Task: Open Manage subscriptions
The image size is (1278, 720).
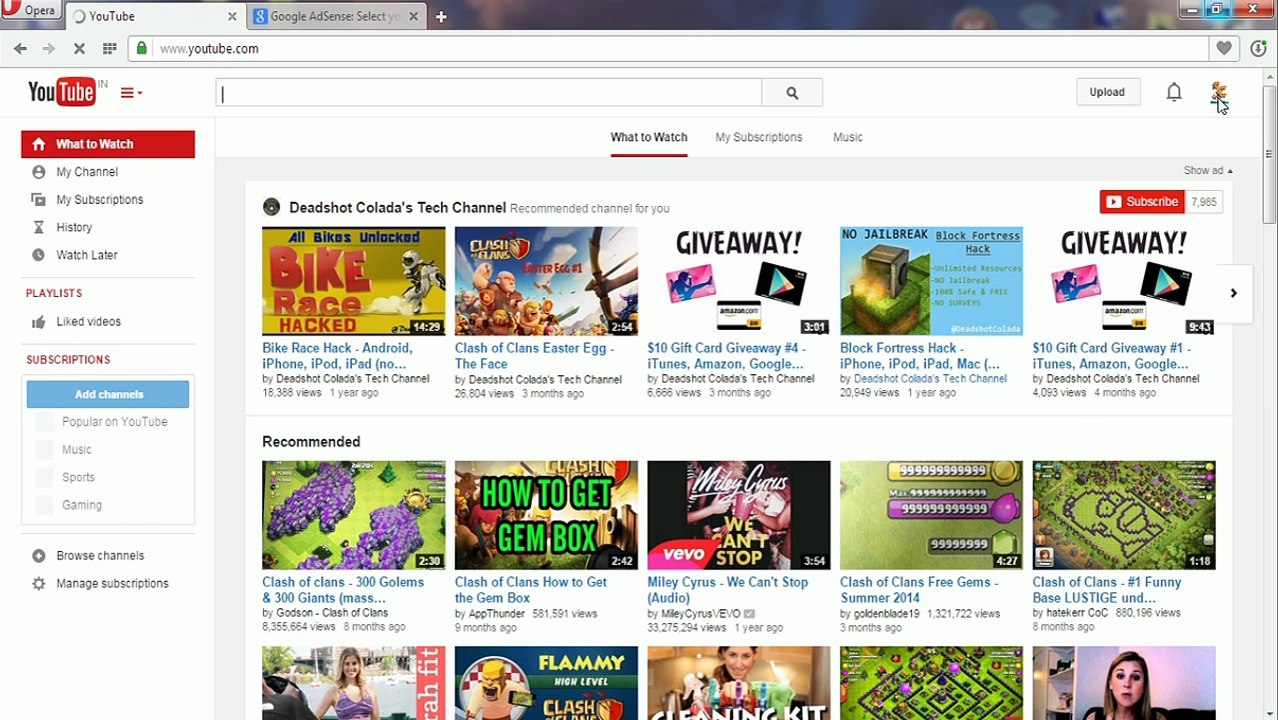Action: [112, 584]
